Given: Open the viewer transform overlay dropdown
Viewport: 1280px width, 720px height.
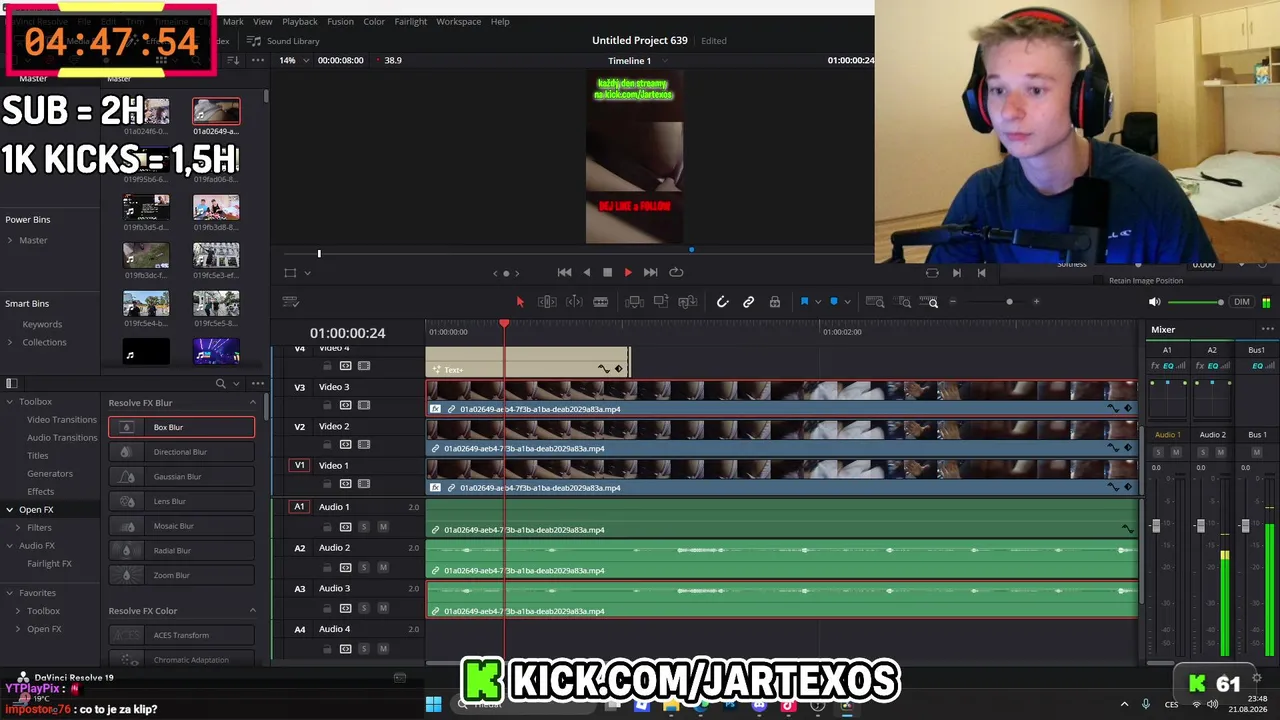Looking at the screenshot, I should (x=307, y=273).
